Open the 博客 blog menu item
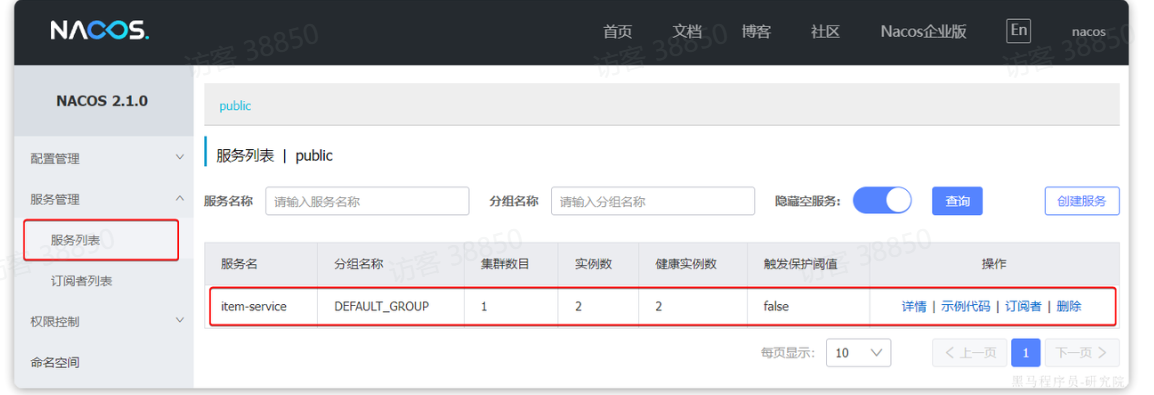Image resolution: width=1154 pixels, height=395 pixels. [x=756, y=32]
